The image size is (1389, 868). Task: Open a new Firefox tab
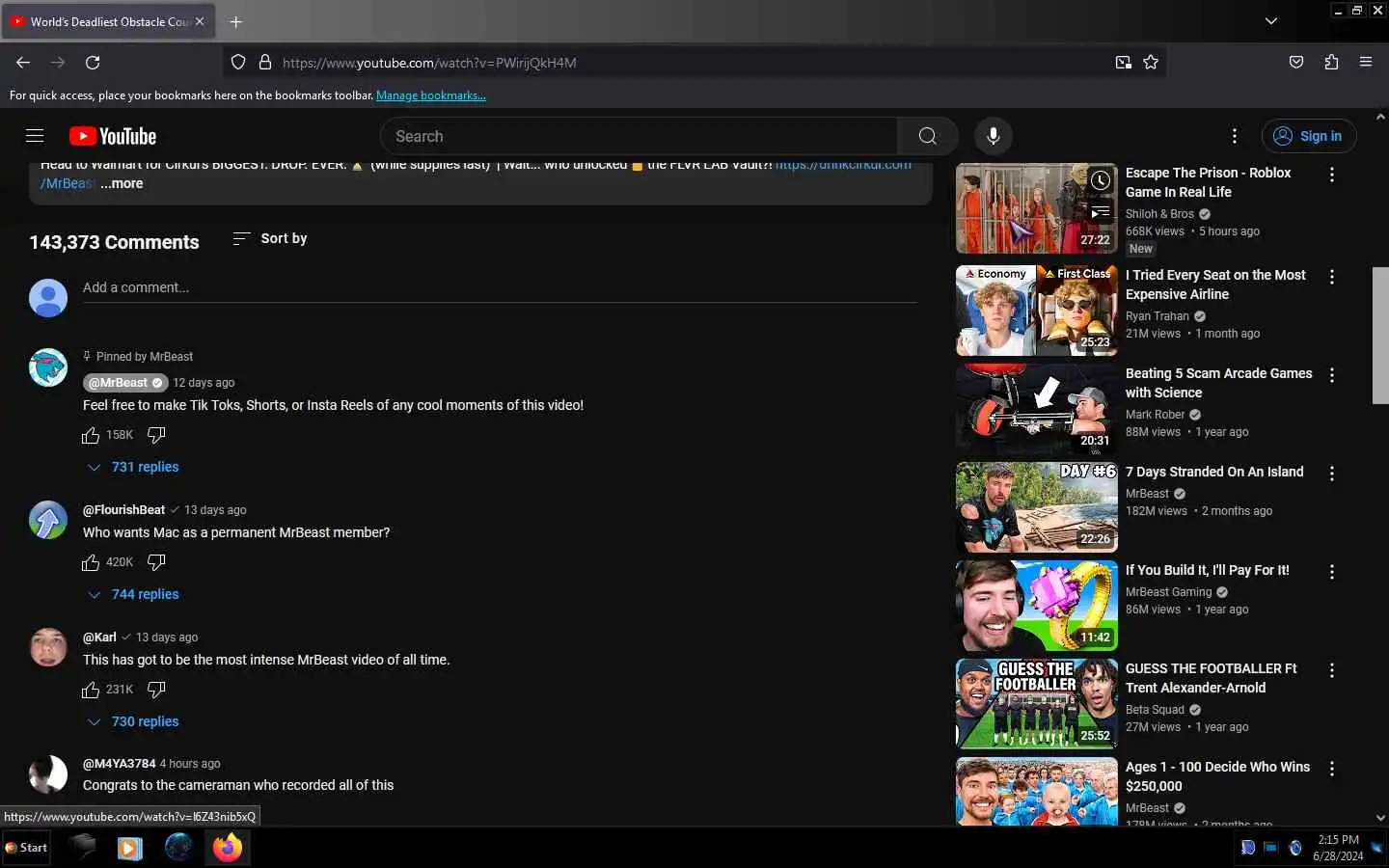pos(236,21)
